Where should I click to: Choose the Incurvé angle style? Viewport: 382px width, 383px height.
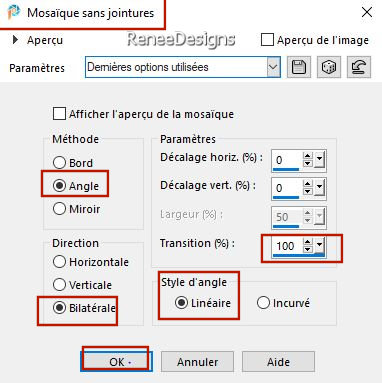263,303
